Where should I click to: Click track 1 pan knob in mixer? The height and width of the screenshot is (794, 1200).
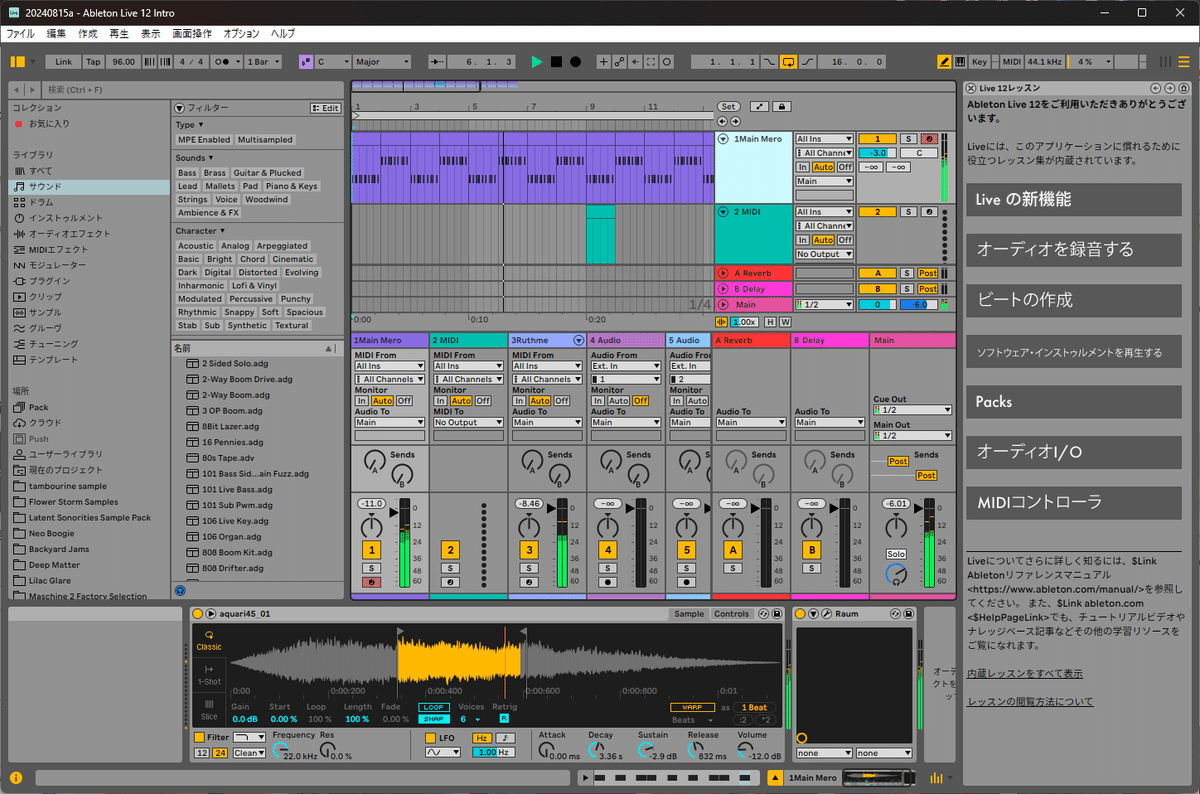click(x=372, y=525)
